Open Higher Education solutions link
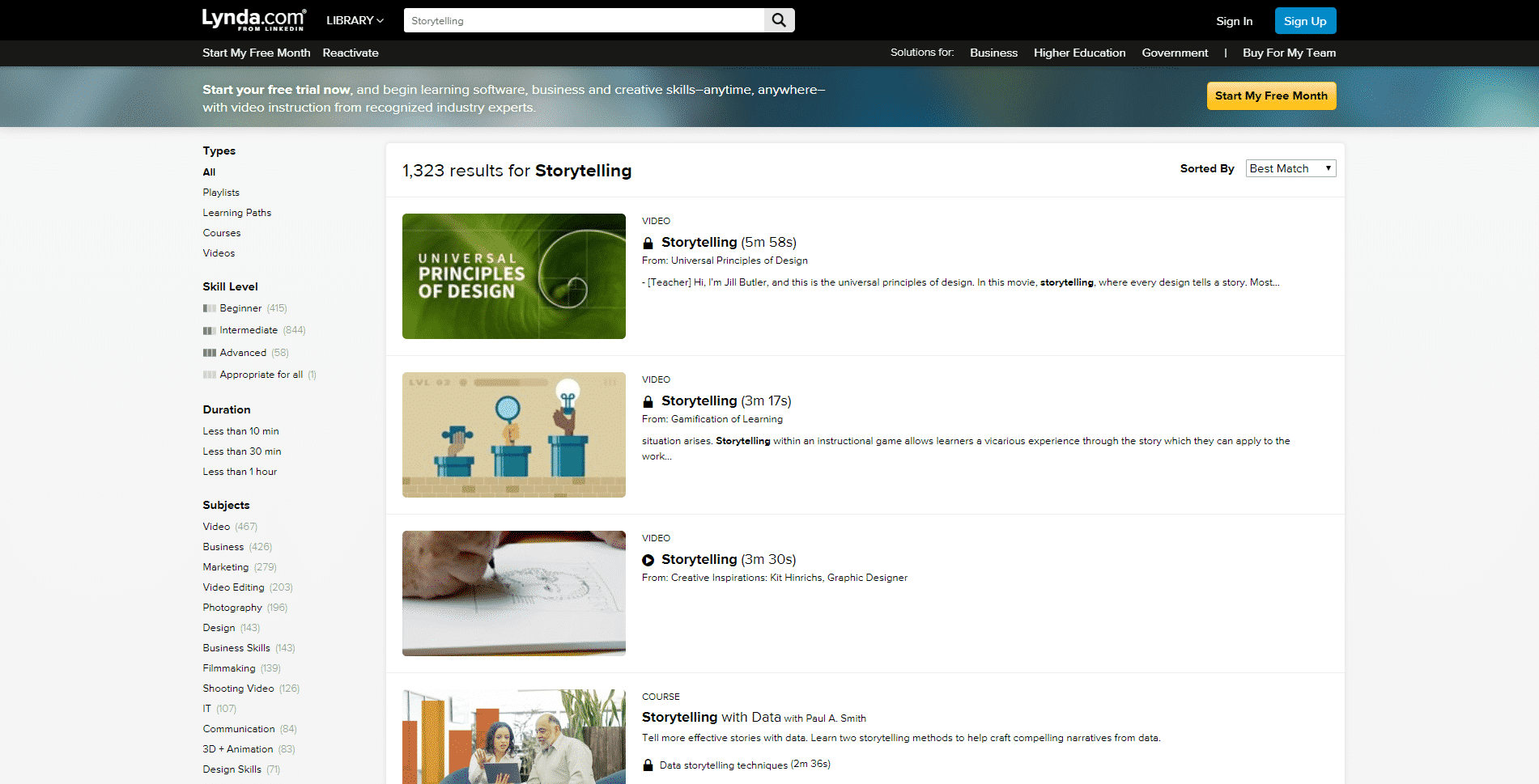Screen dimensions: 1539x784 tap(1079, 53)
